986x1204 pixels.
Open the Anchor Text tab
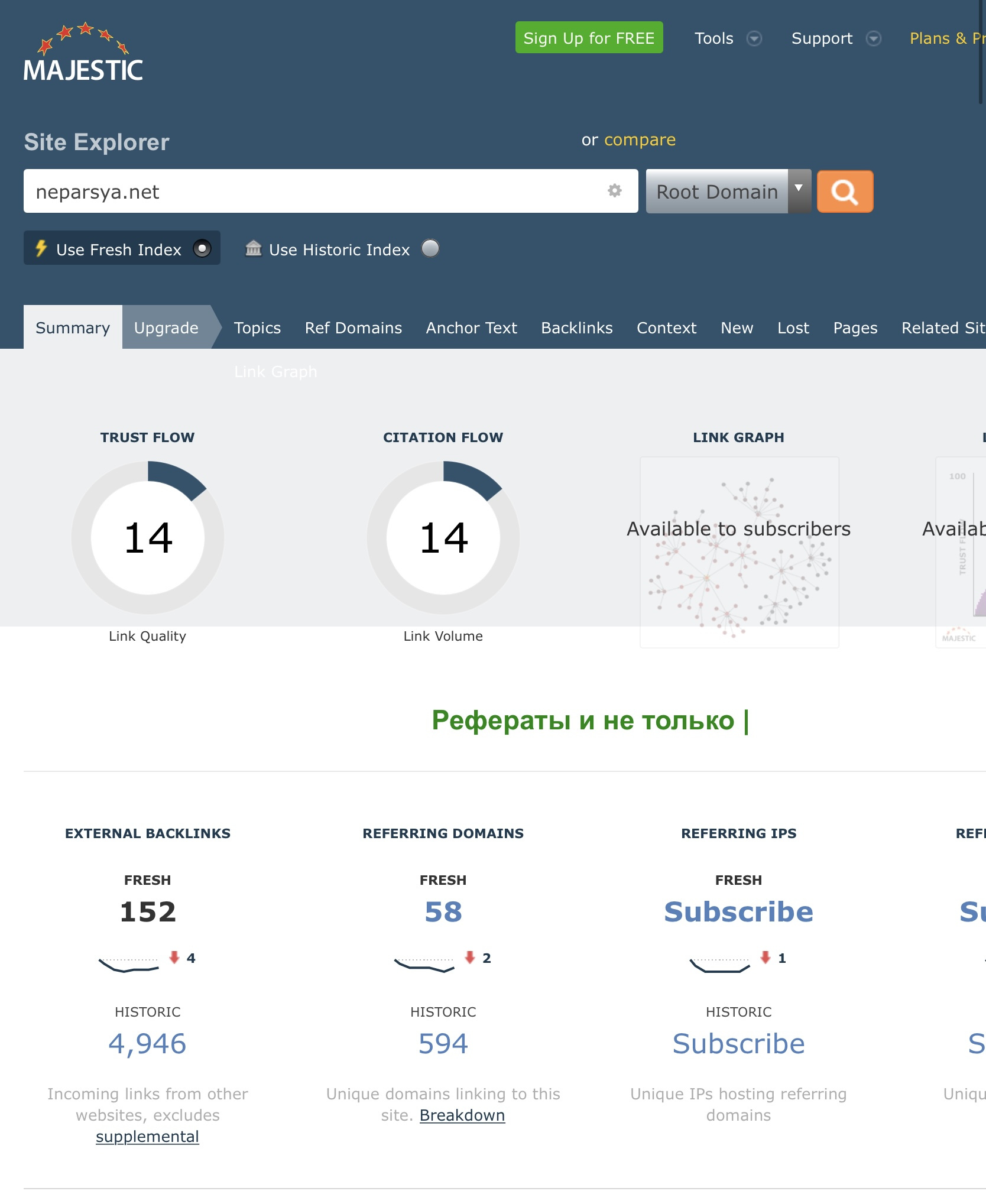pos(472,327)
